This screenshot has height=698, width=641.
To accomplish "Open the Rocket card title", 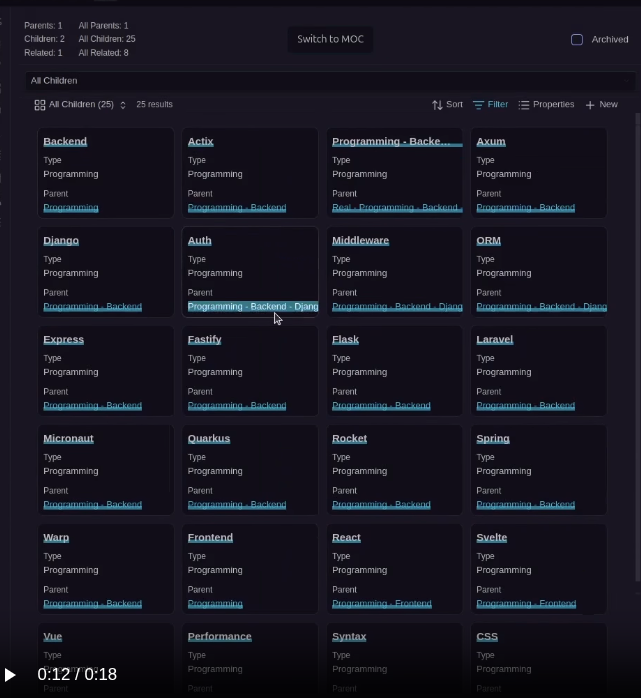I will point(349,439).
